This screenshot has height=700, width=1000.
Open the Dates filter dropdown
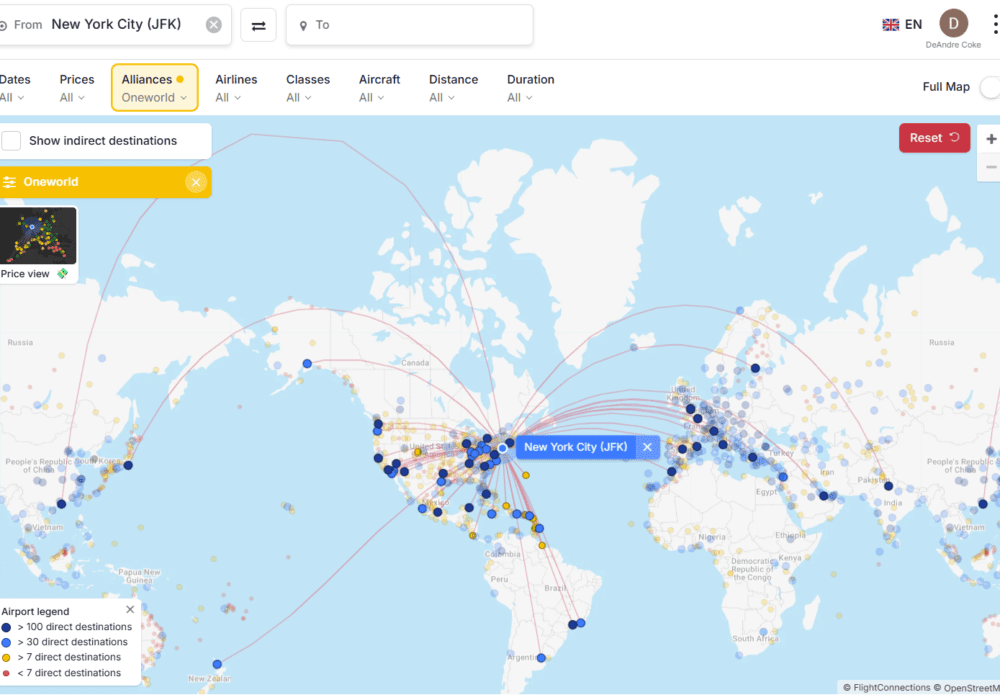coord(13,88)
